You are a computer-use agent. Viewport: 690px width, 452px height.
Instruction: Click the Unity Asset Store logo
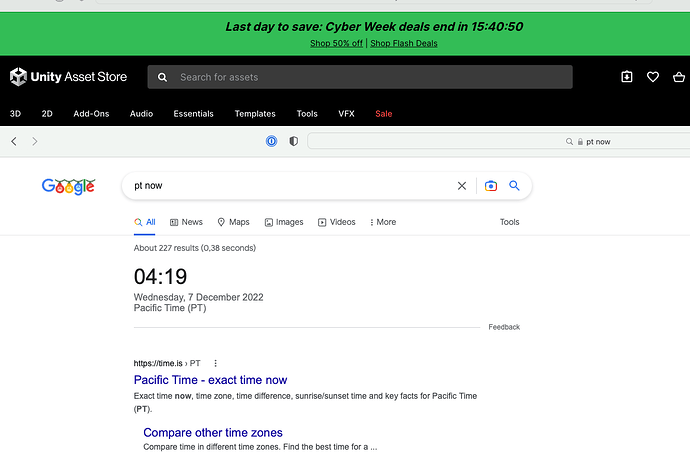[x=68, y=77]
